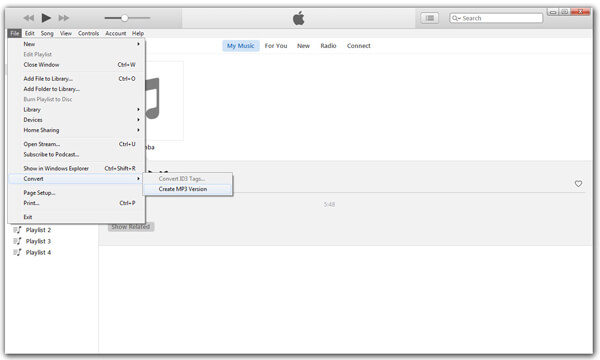Screen dimensions: 600x360
Task: Switch to the Connect tab
Action: point(359,46)
